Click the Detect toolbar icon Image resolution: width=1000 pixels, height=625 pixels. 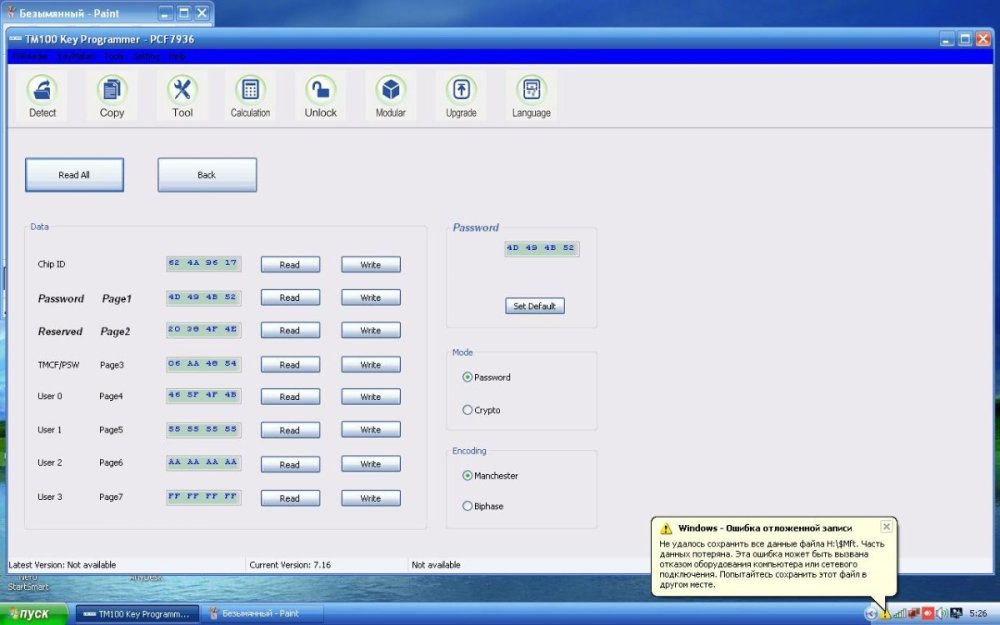pyautogui.click(x=42, y=96)
